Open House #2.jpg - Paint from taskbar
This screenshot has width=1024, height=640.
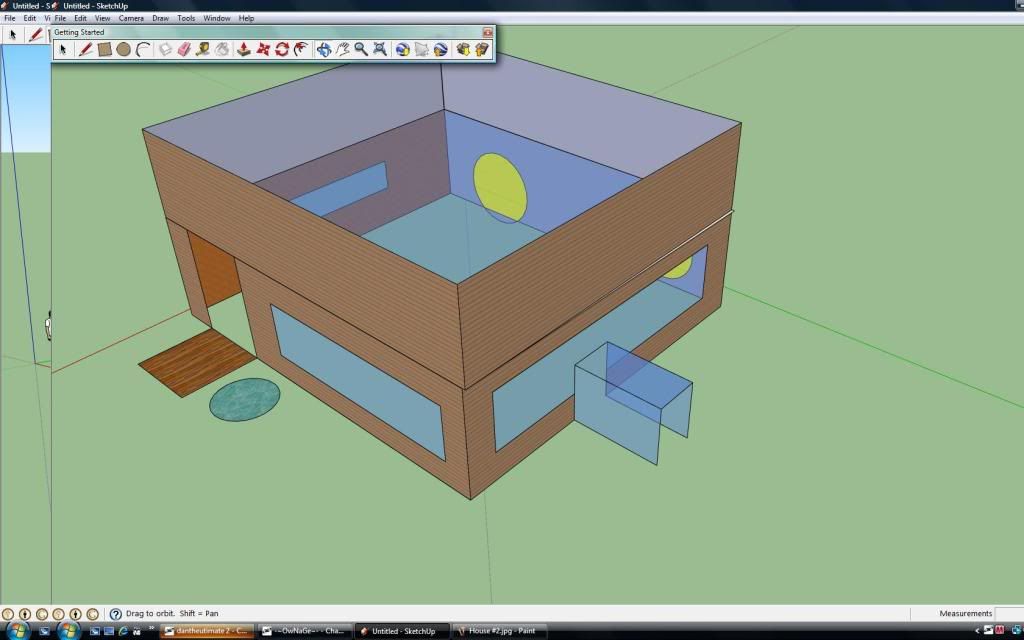pos(499,631)
